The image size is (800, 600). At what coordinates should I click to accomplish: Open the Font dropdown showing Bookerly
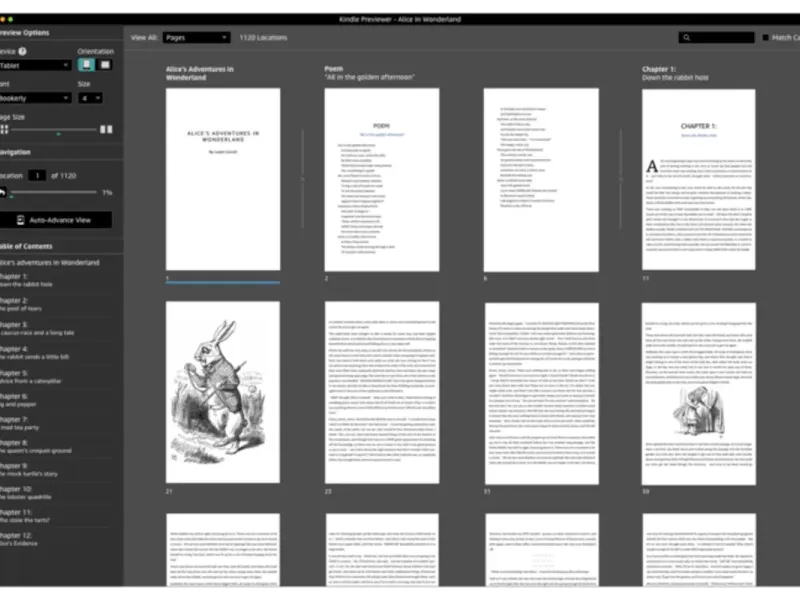(35, 98)
